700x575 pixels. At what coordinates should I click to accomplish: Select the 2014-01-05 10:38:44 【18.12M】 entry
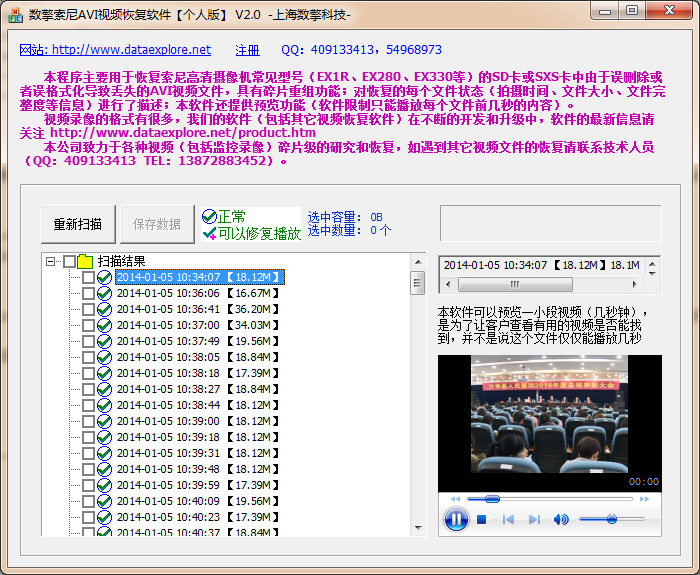tap(197, 405)
